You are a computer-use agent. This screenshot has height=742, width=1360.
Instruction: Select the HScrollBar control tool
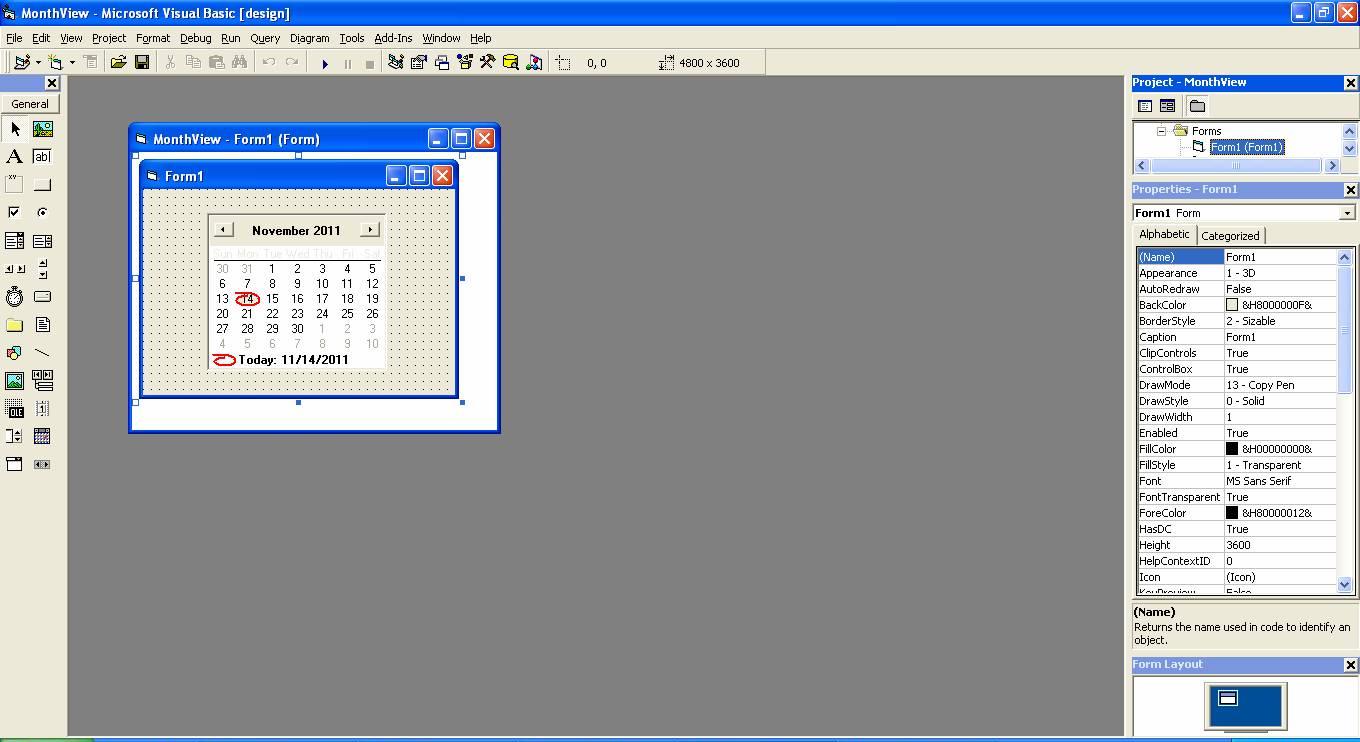point(14,269)
